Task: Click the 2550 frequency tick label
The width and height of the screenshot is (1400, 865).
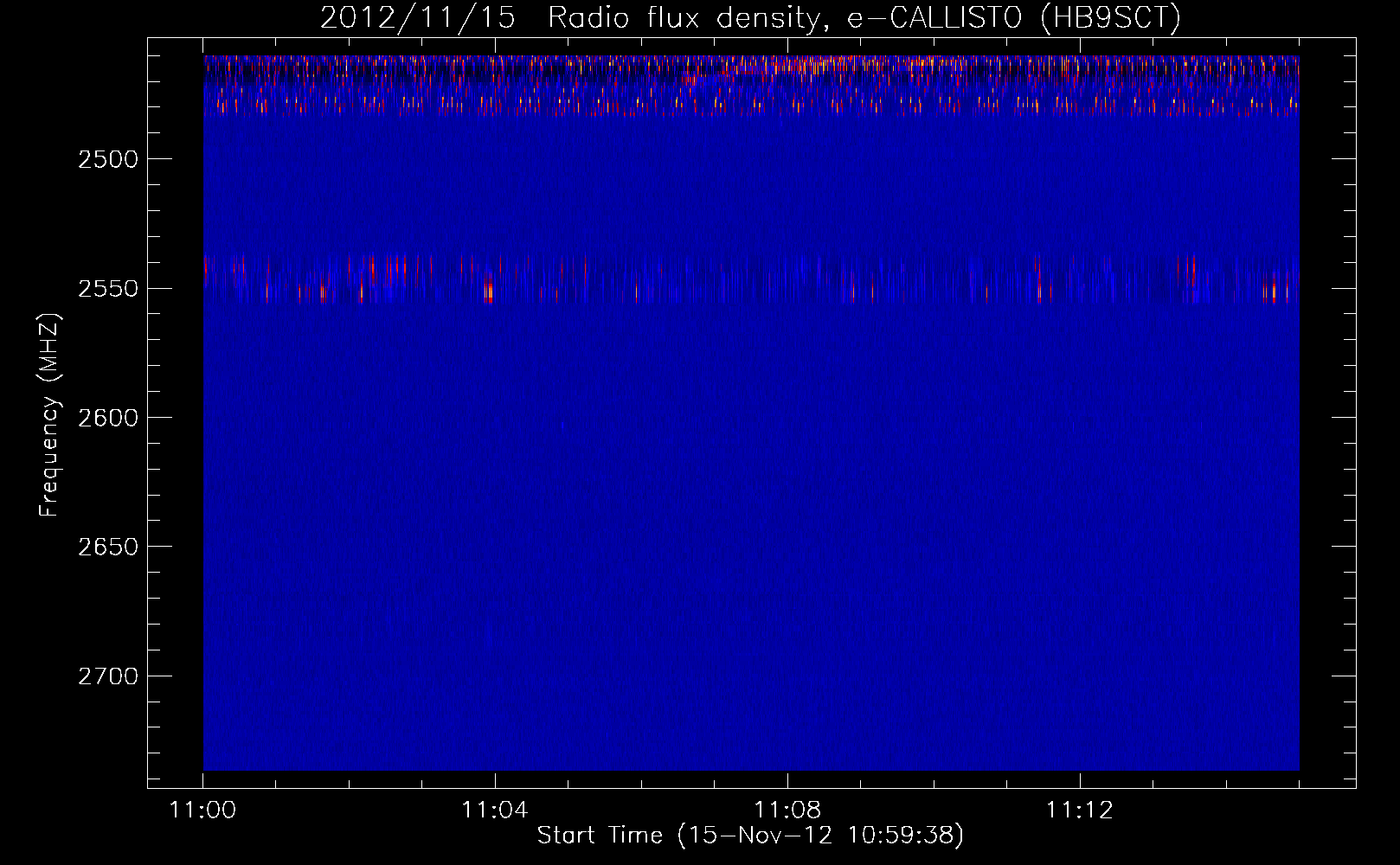Action: pyautogui.click(x=108, y=288)
